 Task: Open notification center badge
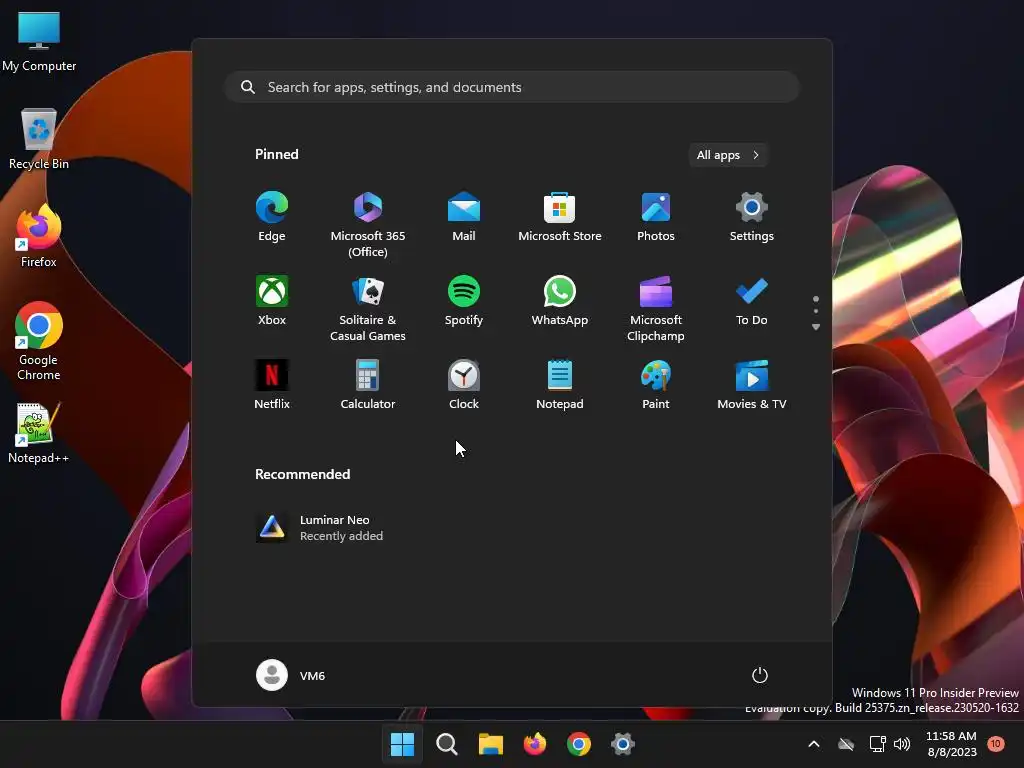pyautogui.click(x=996, y=744)
